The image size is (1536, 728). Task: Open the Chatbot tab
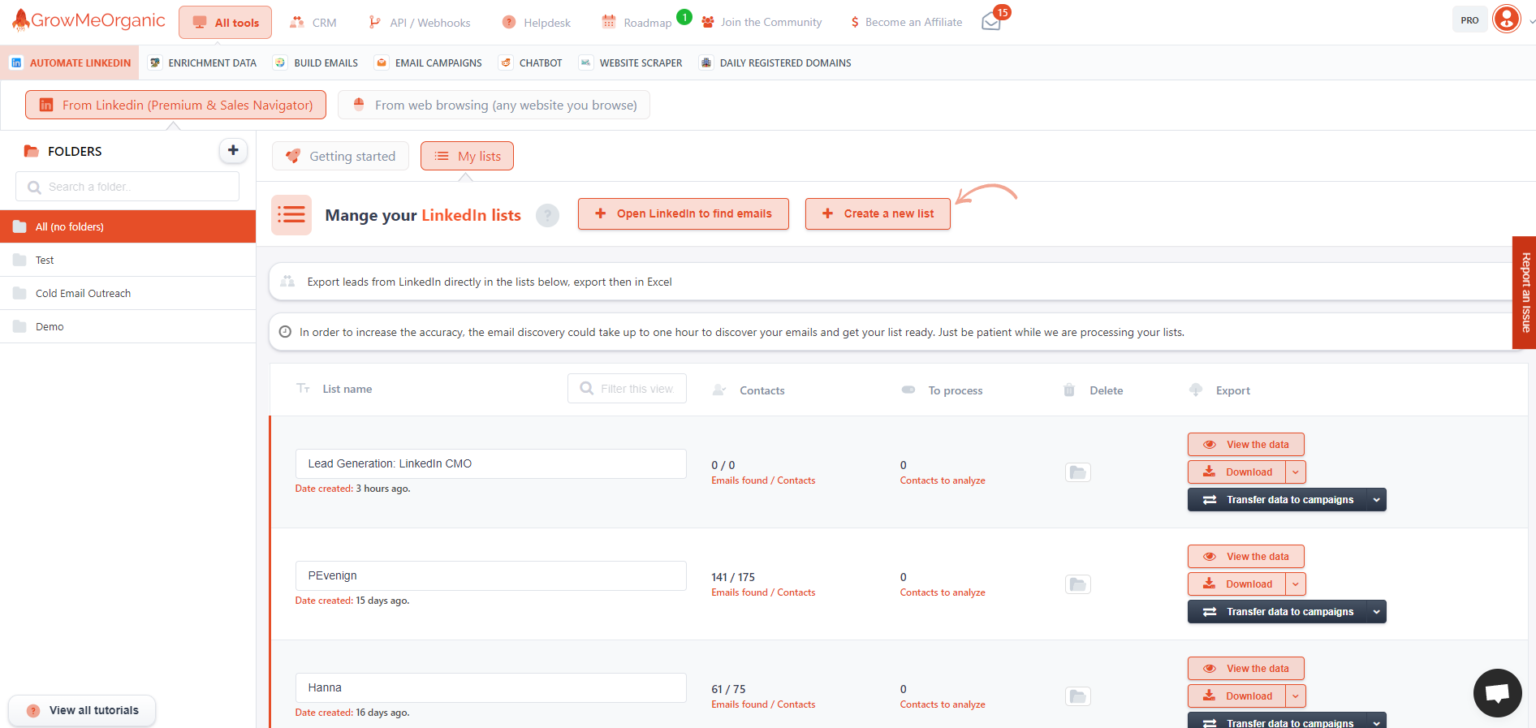tap(531, 63)
